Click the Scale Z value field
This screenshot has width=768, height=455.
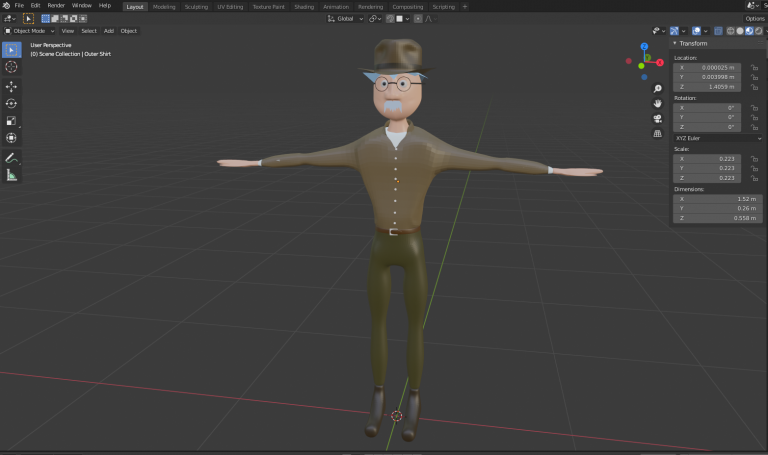tap(707, 178)
